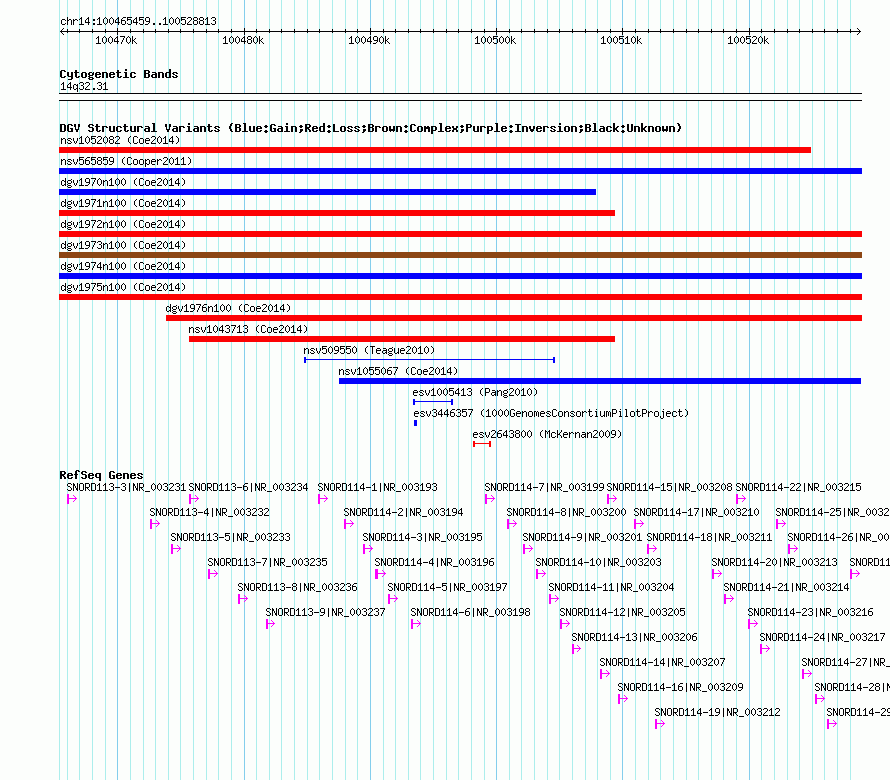Image resolution: width=890 pixels, height=780 pixels.
Task: Open the esv1005413 (Pang2010) label
Action: point(475,392)
